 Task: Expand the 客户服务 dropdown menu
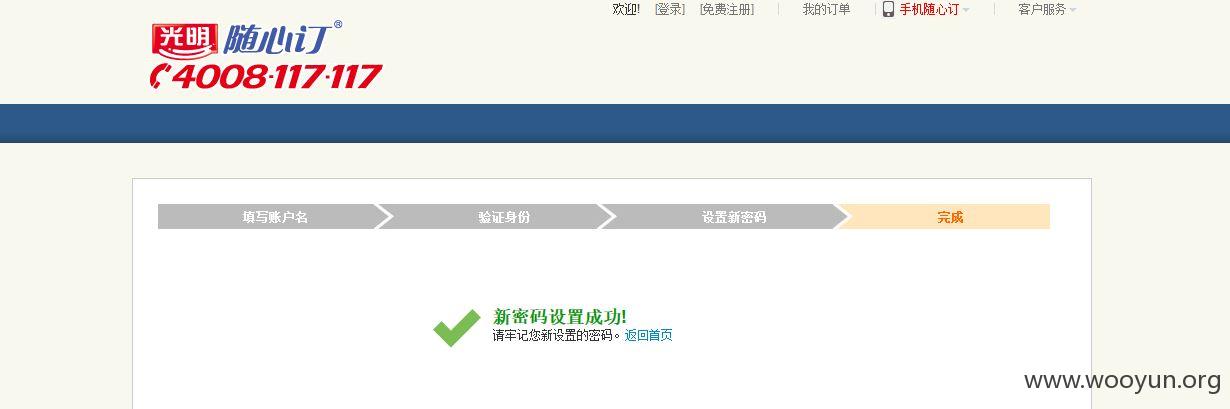coord(1047,9)
